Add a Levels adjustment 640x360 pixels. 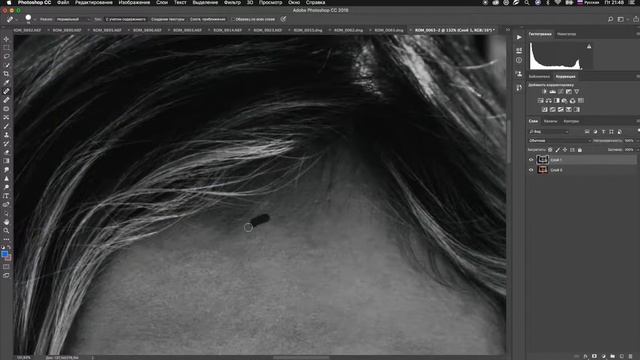553,92
